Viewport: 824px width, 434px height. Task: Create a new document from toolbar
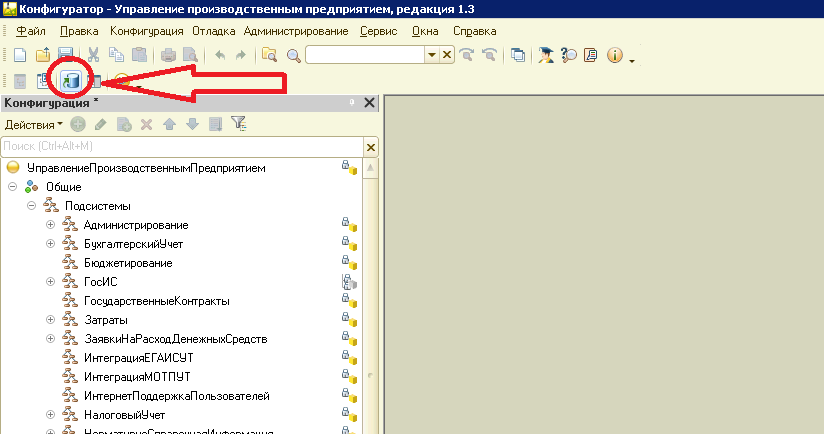pyautogui.click(x=19, y=55)
